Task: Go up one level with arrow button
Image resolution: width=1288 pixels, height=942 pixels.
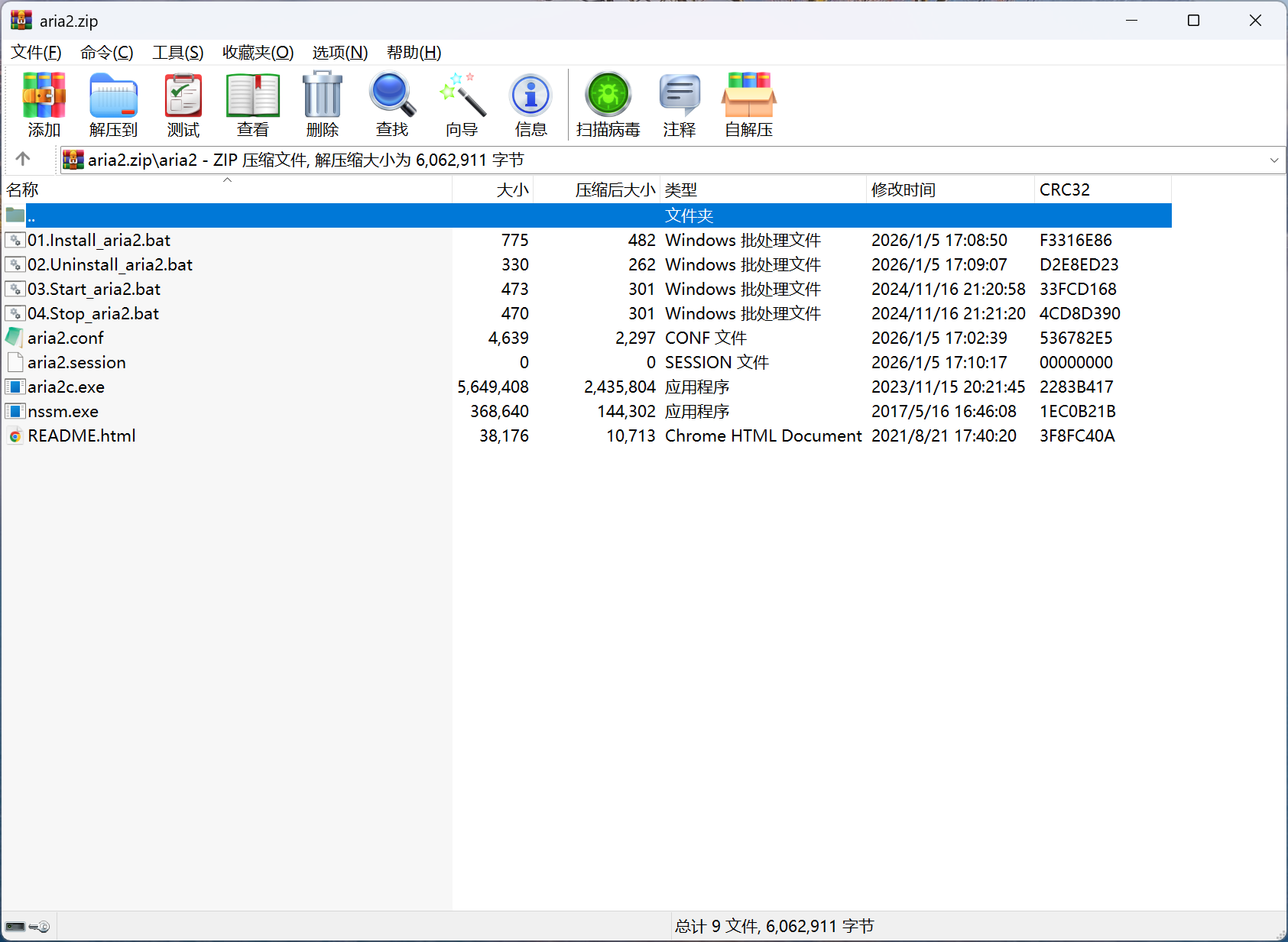Action: click(23, 159)
